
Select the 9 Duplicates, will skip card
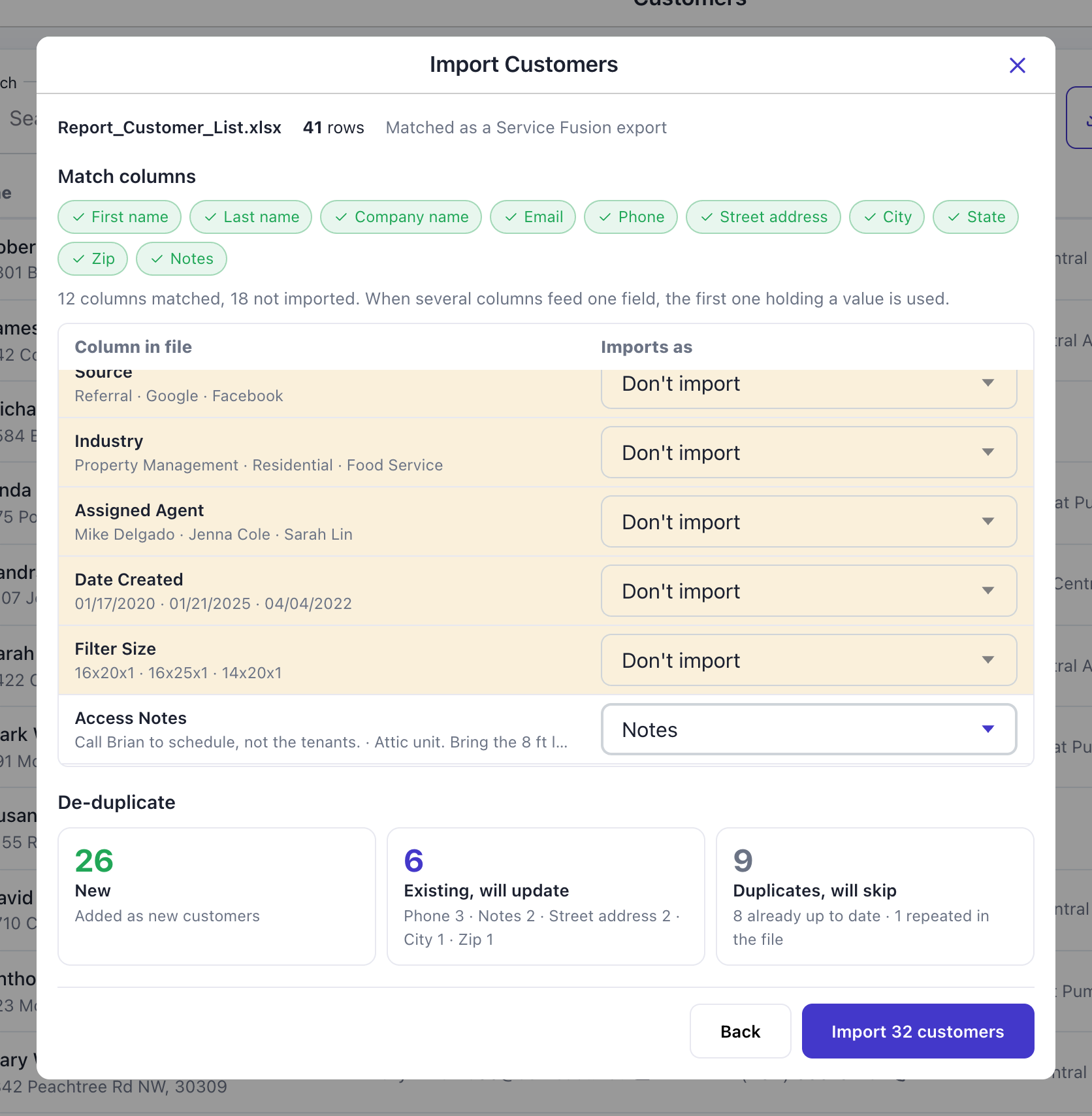(875, 896)
